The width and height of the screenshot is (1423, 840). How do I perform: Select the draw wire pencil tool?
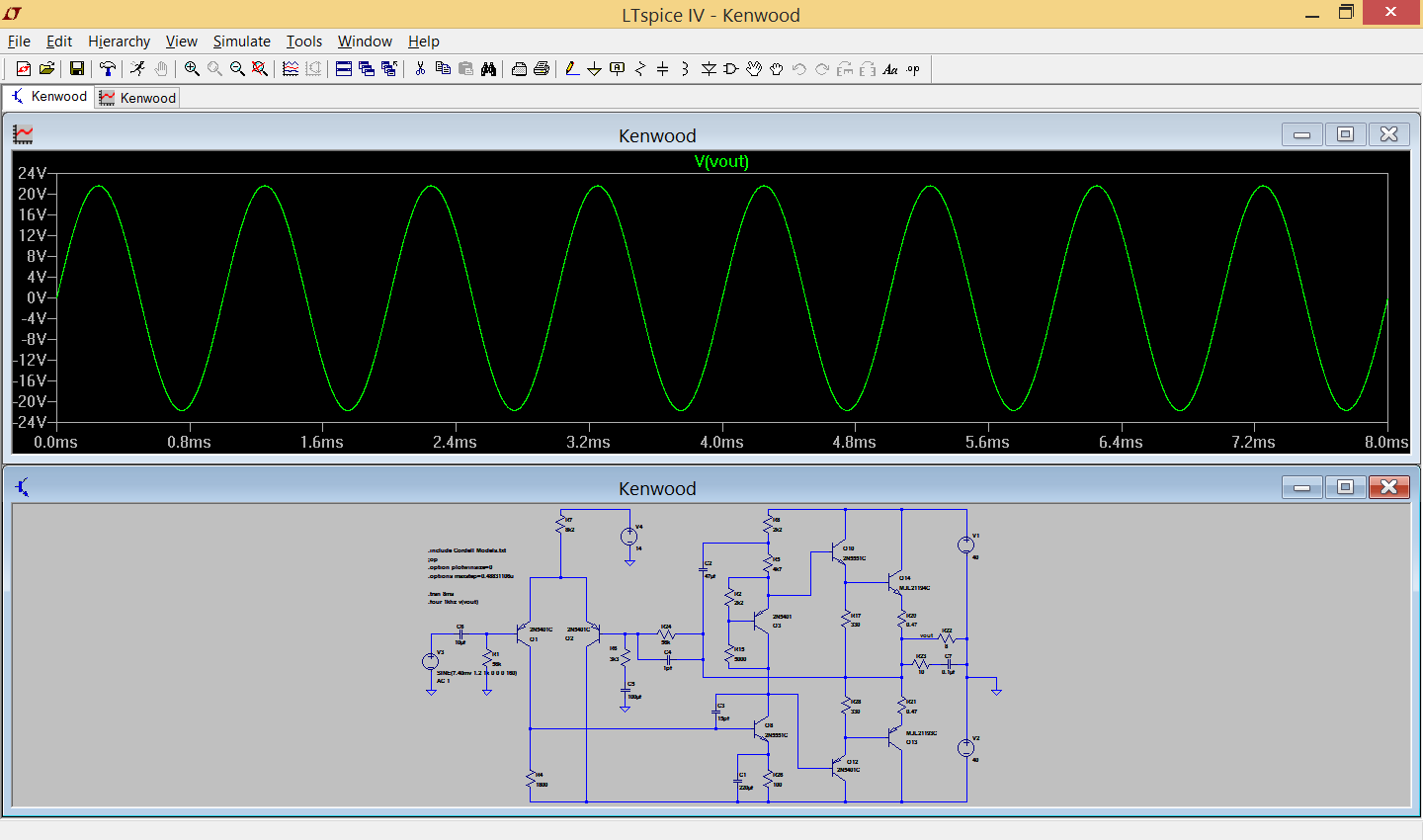coord(572,69)
